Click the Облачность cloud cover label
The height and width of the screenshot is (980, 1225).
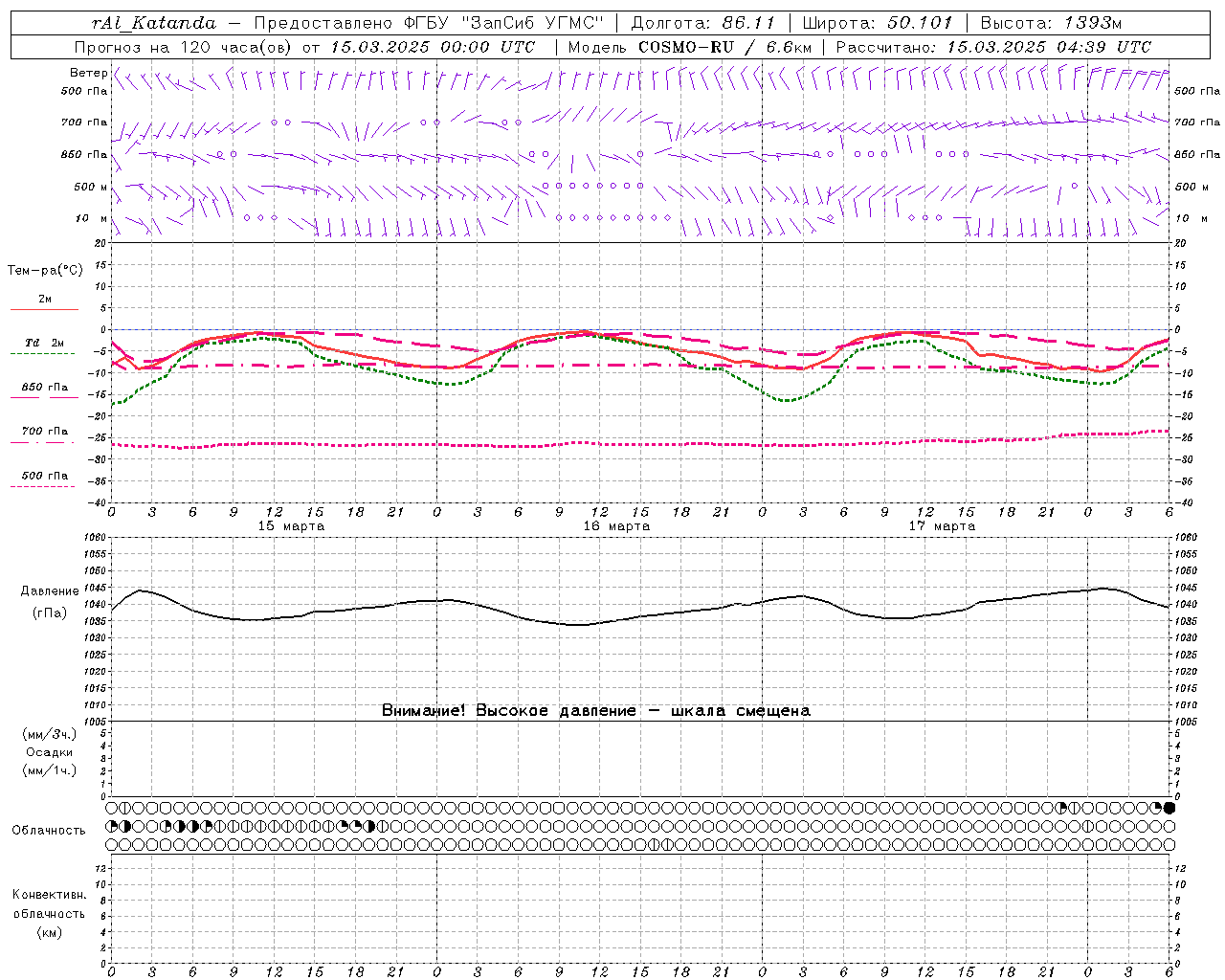(x=49, y=831)
